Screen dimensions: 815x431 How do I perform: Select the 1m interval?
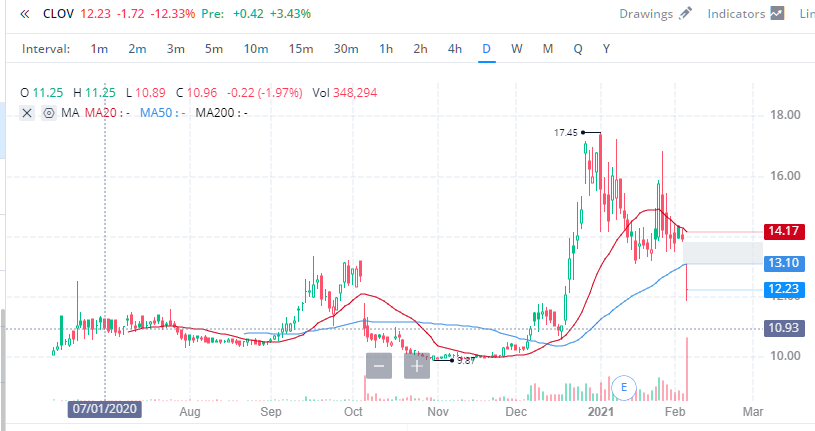click(99, 49)
